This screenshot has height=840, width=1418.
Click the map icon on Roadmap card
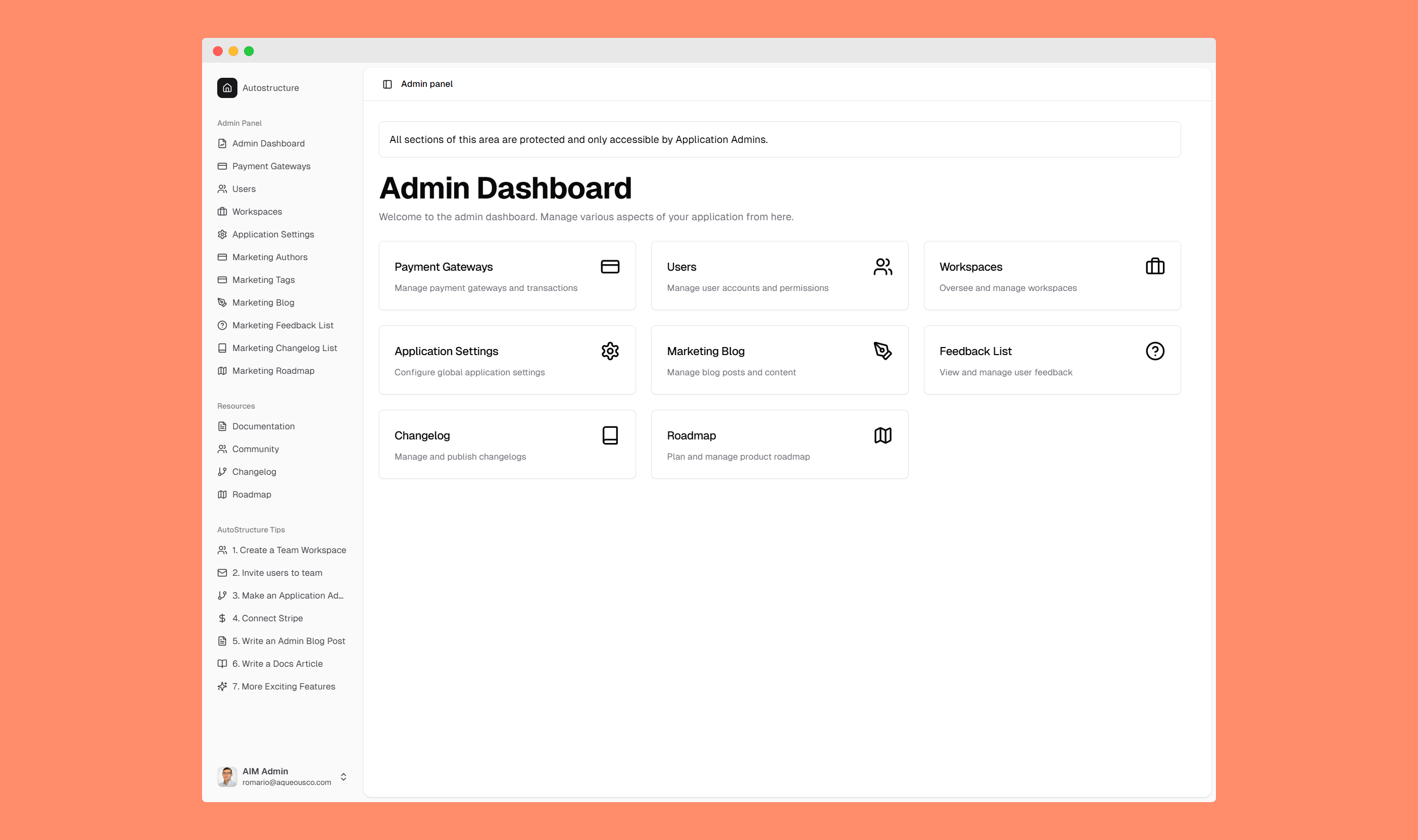[883, 435]
